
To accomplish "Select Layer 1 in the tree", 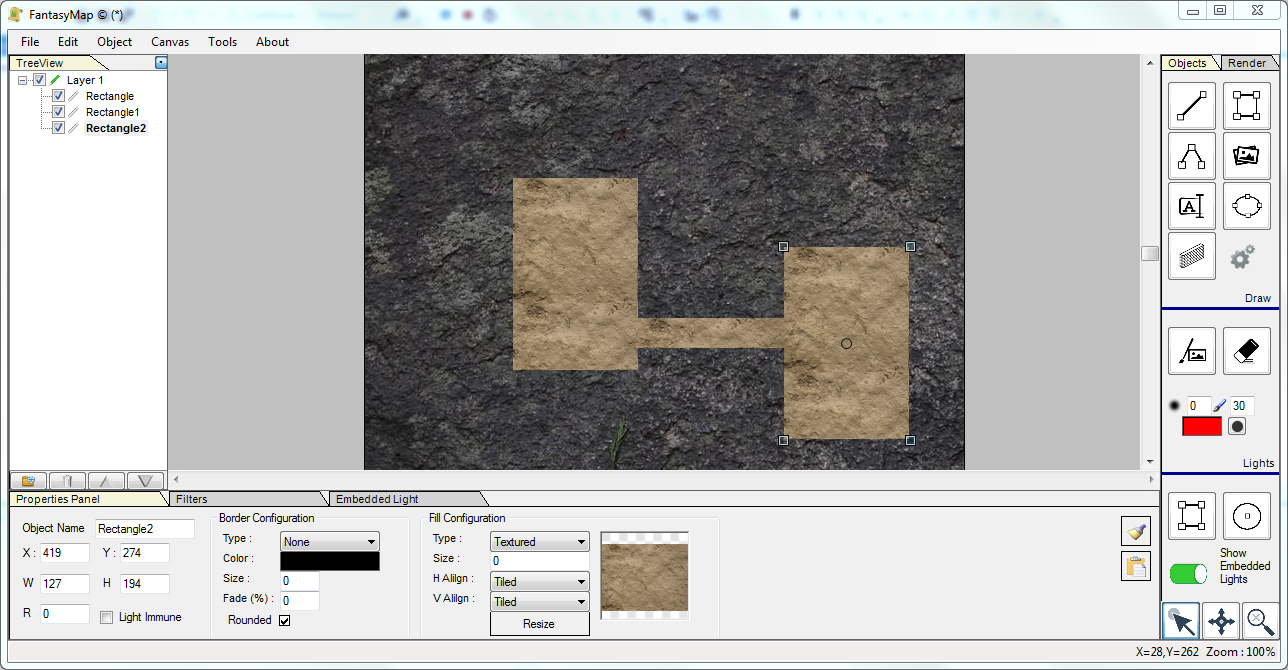I will coord(85,80).
